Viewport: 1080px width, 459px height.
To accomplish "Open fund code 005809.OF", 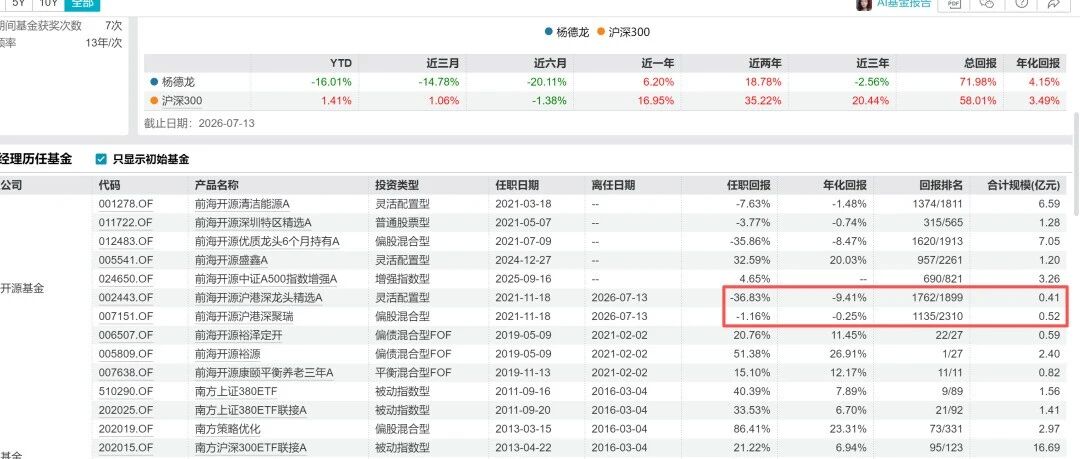I will click(x=125, y=354).
